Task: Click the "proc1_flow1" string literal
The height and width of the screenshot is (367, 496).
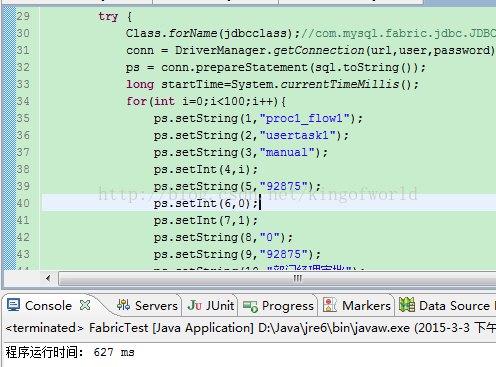Action: pyautogui.click(x=304, y=119)
